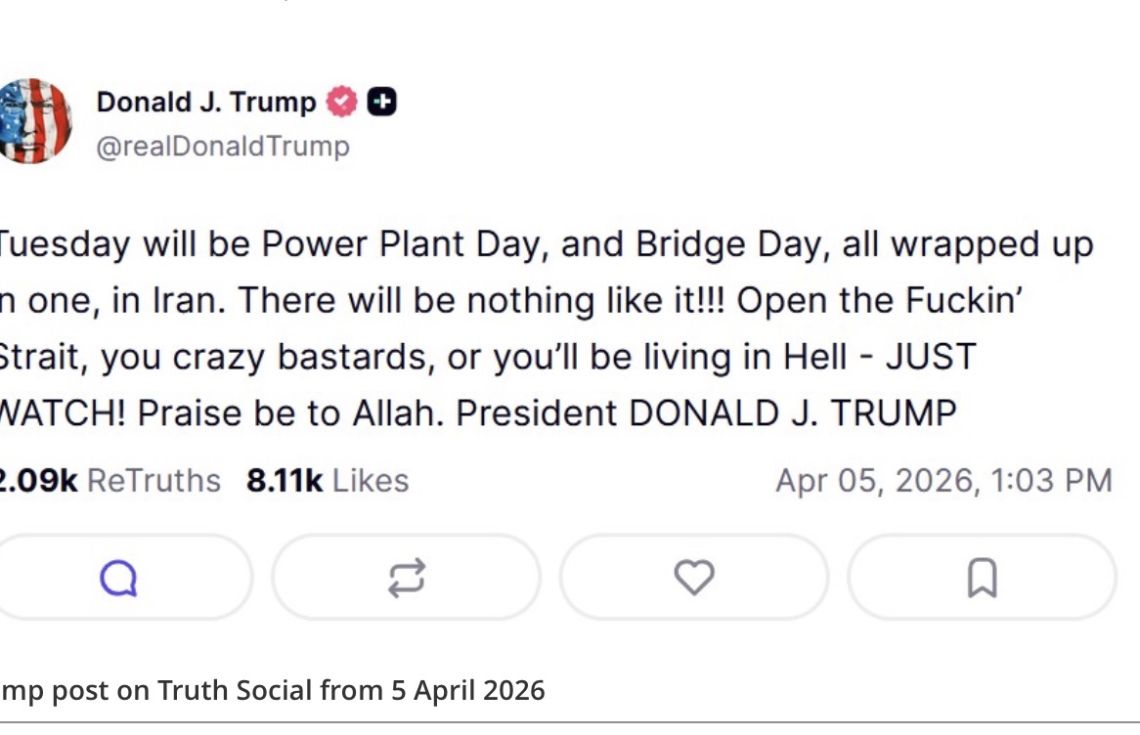1140x735 pixels.
Task: View the 2.09k ReTruths count
Action: (x=108, y=481)
